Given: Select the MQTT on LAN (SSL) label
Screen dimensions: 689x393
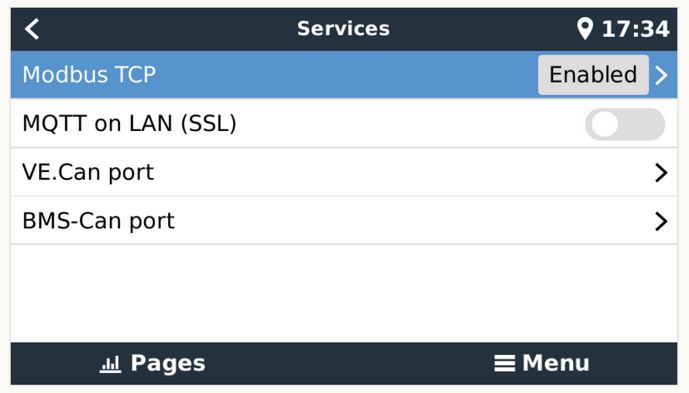Looking at the screenshot, I should pyautogui.click(x=129, y=124).
